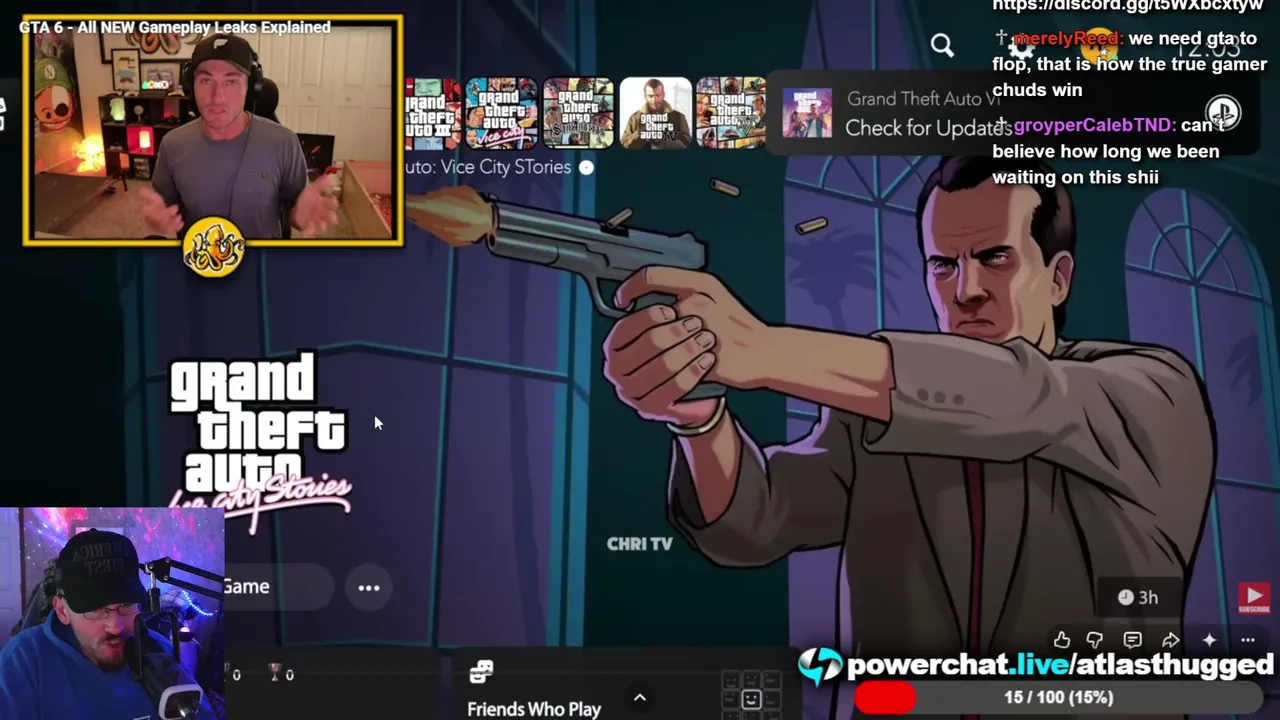Viewport: 1280px width, 720px height.
Task: Click the share arrow icon
Action: (x=1171, y=640)
